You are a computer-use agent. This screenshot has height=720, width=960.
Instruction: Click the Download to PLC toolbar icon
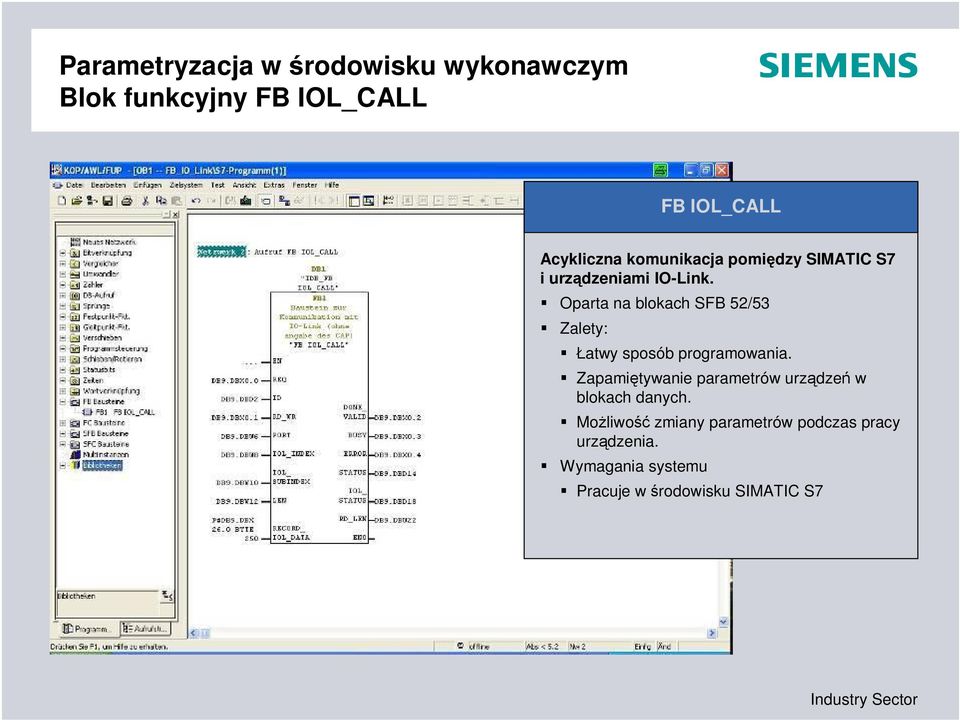[x=246, y=200]
